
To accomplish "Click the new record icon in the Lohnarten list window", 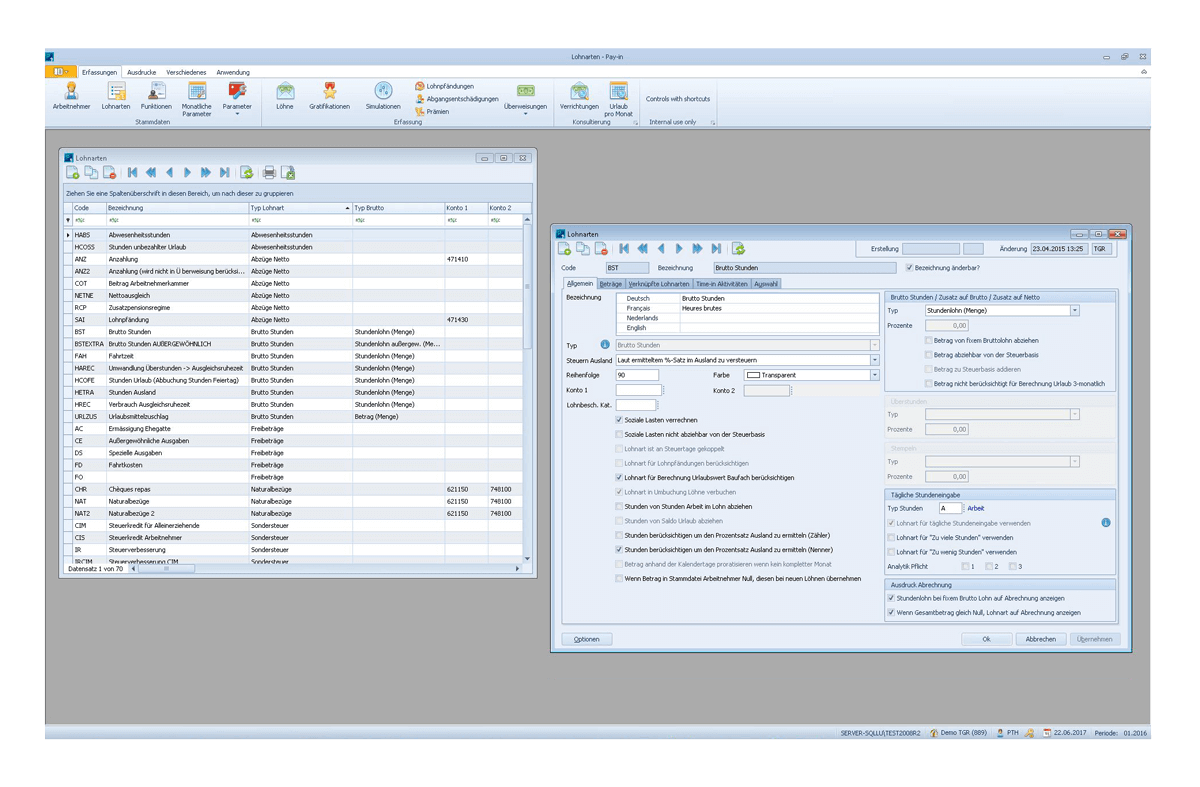I will click(73, 173).
